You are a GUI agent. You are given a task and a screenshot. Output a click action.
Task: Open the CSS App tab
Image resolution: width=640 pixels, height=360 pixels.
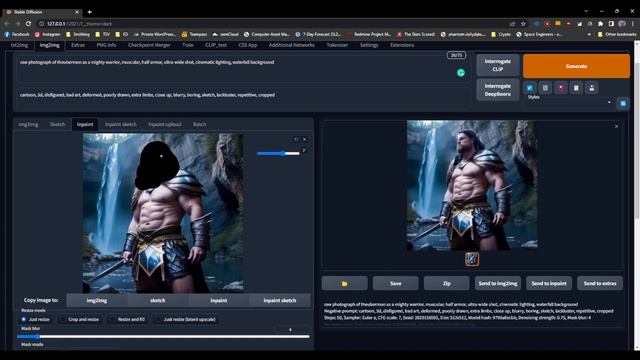248,45
